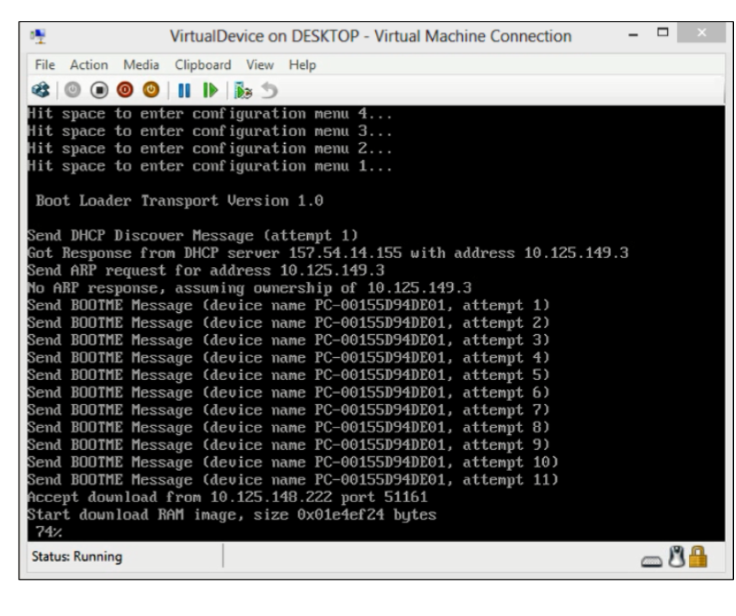Open the Action menu
Screen dimensions: 736x616
pos(89,65)
